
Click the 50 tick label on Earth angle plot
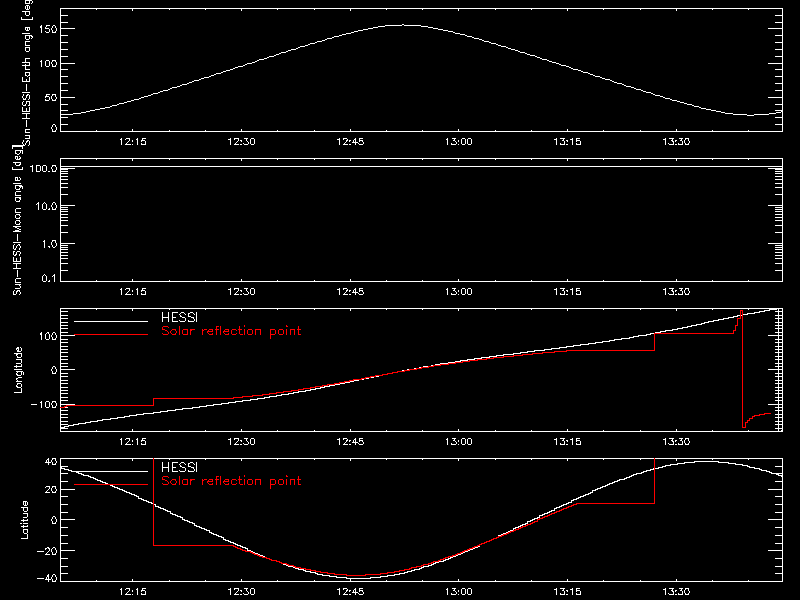51,98
